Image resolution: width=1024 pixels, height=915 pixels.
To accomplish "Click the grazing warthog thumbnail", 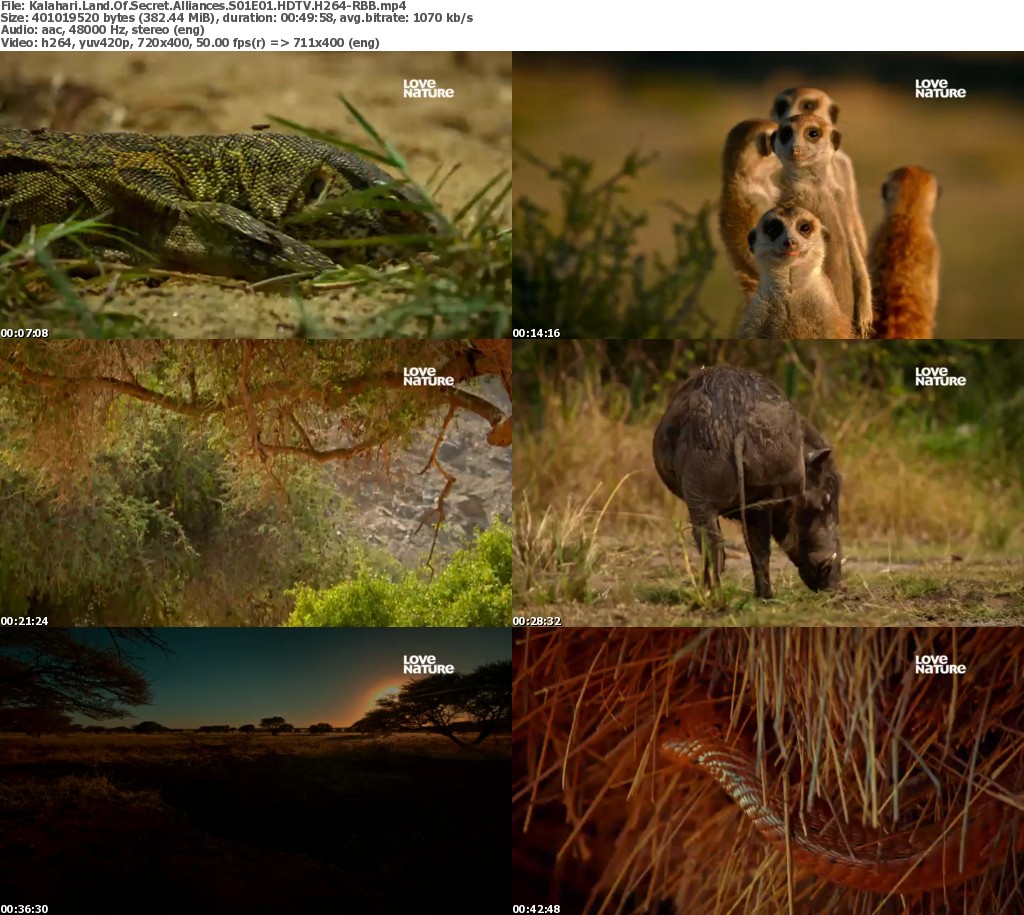I will pyautogui.click(x=768, y=483).
